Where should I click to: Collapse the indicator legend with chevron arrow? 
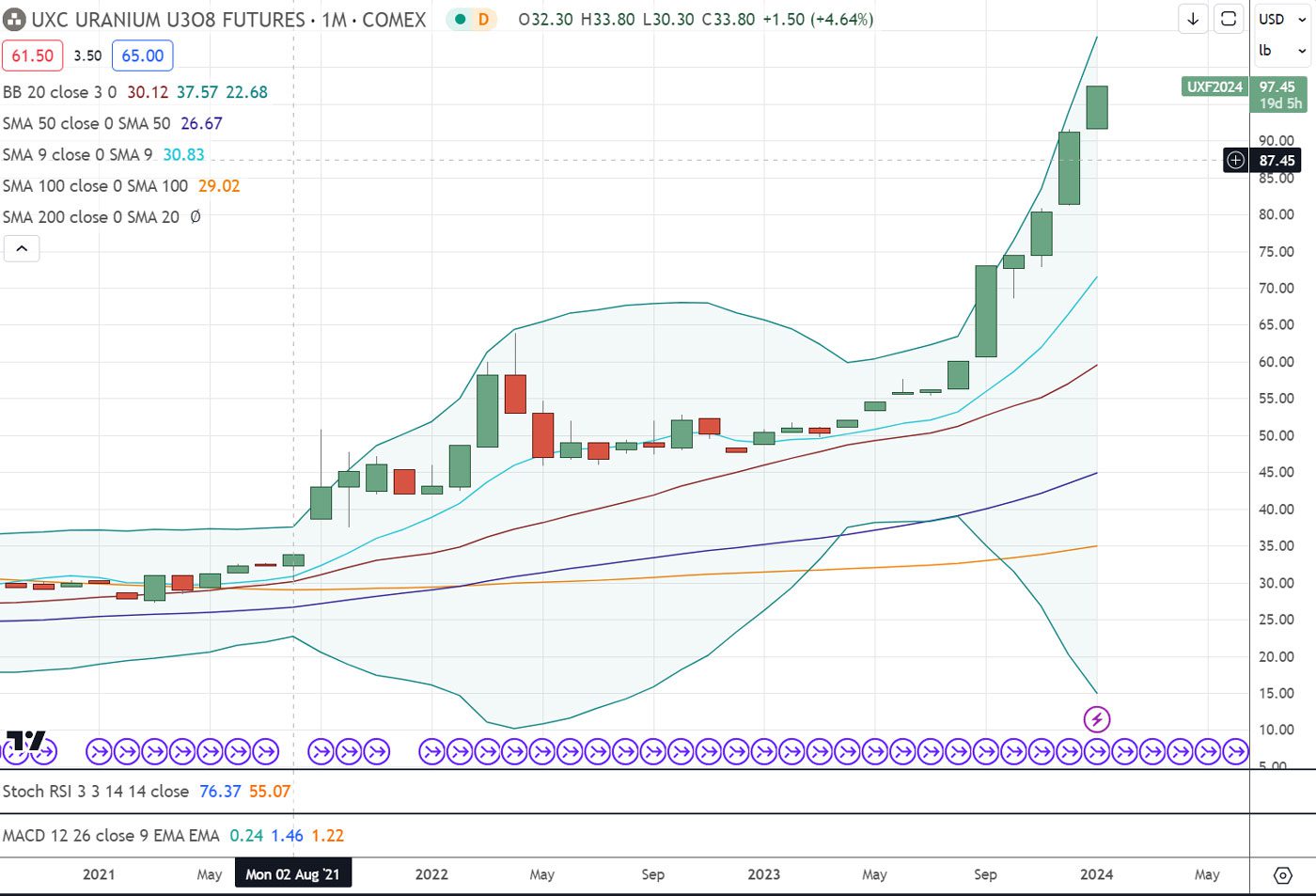point(22,248)
